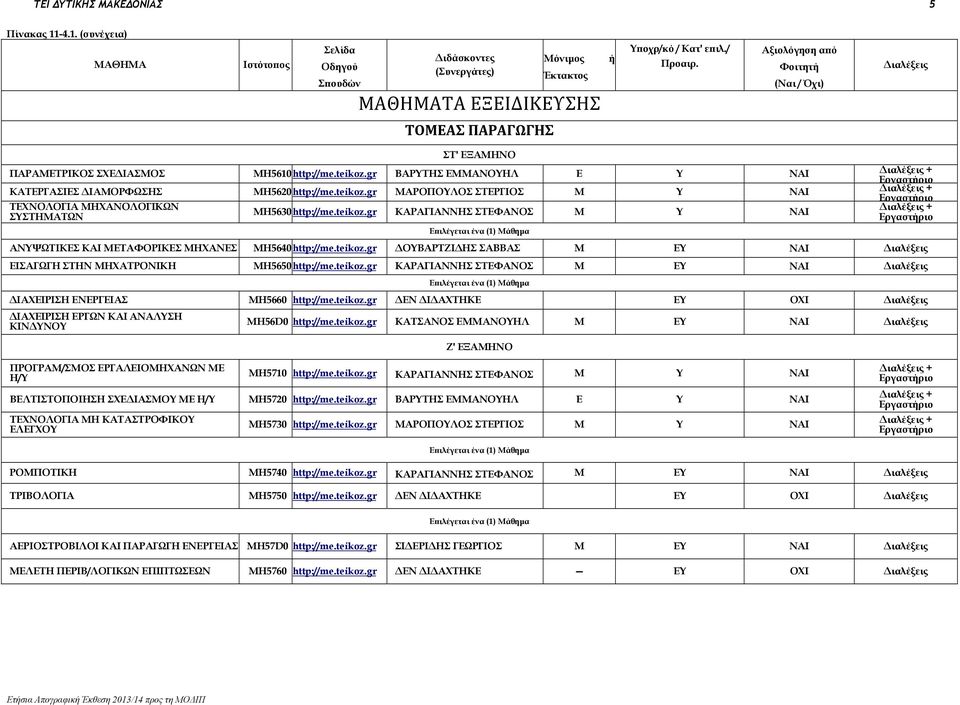The image size is (960, 705).
Task: Open the teikoz link in the ΚΑΤΕΡΓΑΣΙΕΣ ΔΙΑΜΟΡΦΩΣΗΣ row
Action: coord(334,192)
